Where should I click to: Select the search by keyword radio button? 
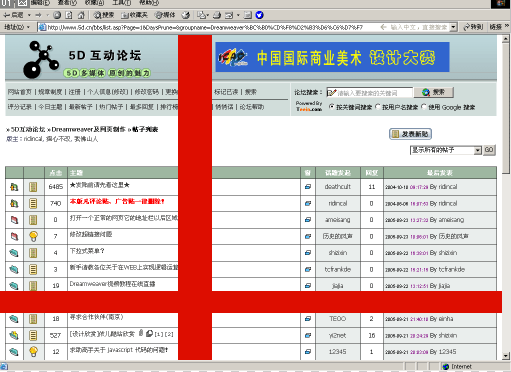pyautogui.click(x=331, y=107)
